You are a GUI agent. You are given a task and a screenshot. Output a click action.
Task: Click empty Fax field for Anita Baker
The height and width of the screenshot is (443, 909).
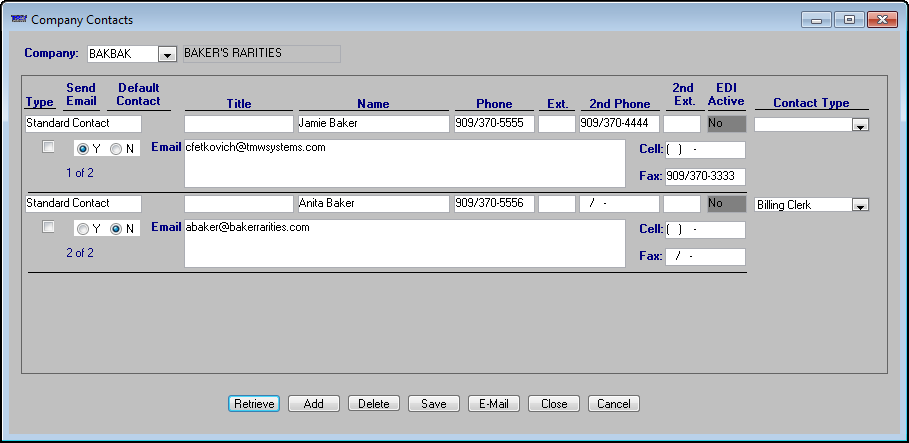[705, 256]
